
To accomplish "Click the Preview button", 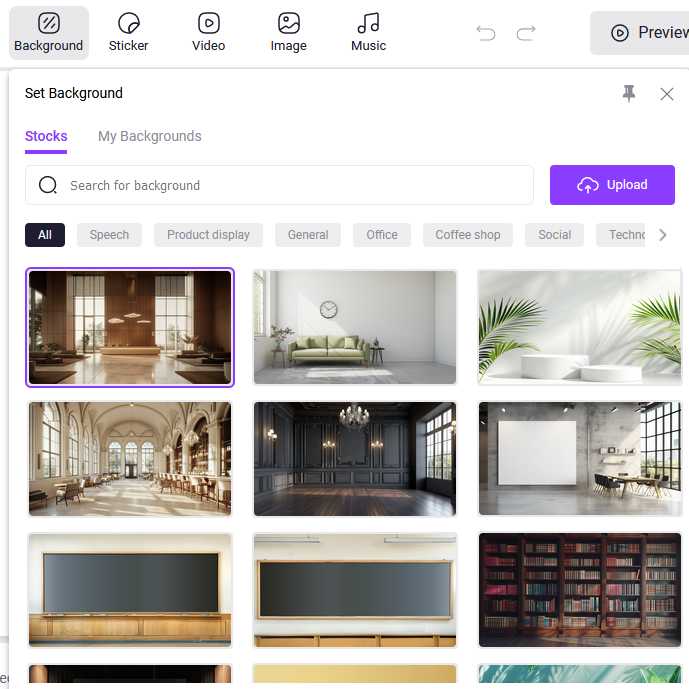I will [640, 33].
